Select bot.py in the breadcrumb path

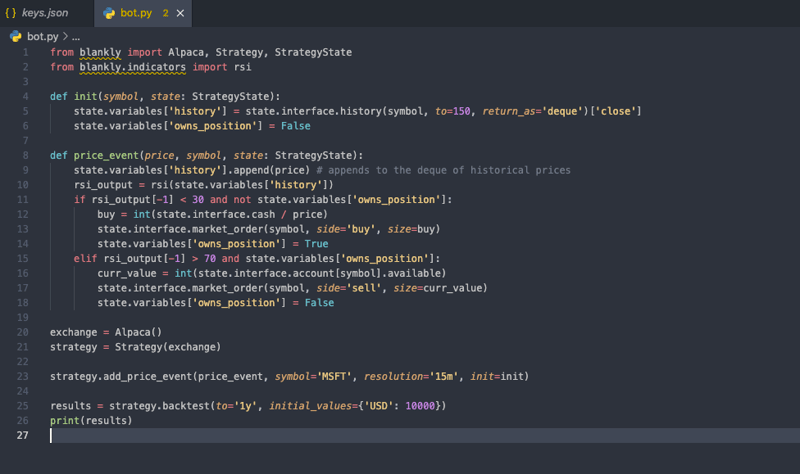[x=42, y=37]
